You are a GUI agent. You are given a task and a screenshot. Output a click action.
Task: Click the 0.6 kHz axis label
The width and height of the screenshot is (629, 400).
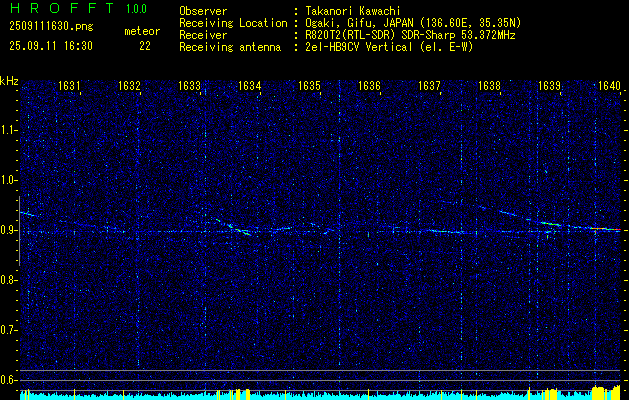[8, 380]
